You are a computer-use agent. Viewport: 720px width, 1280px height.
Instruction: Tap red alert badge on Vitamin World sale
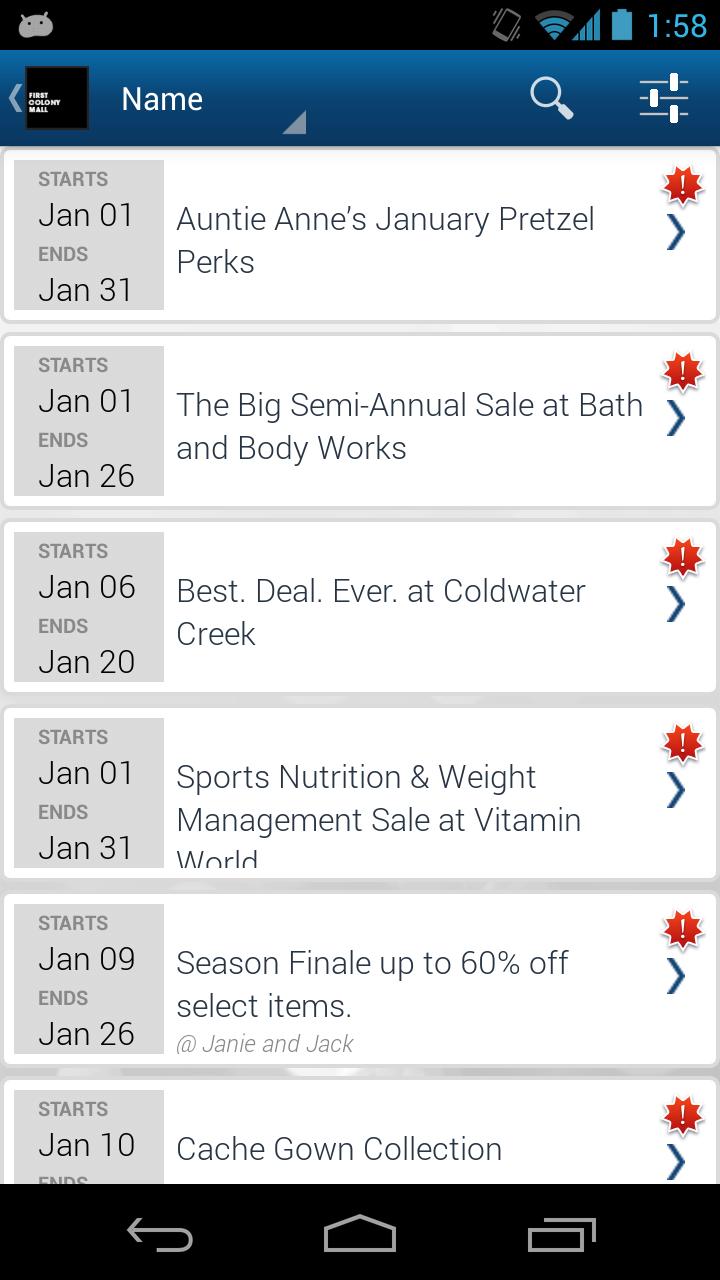pyautogui.click(x=683, y=743)
